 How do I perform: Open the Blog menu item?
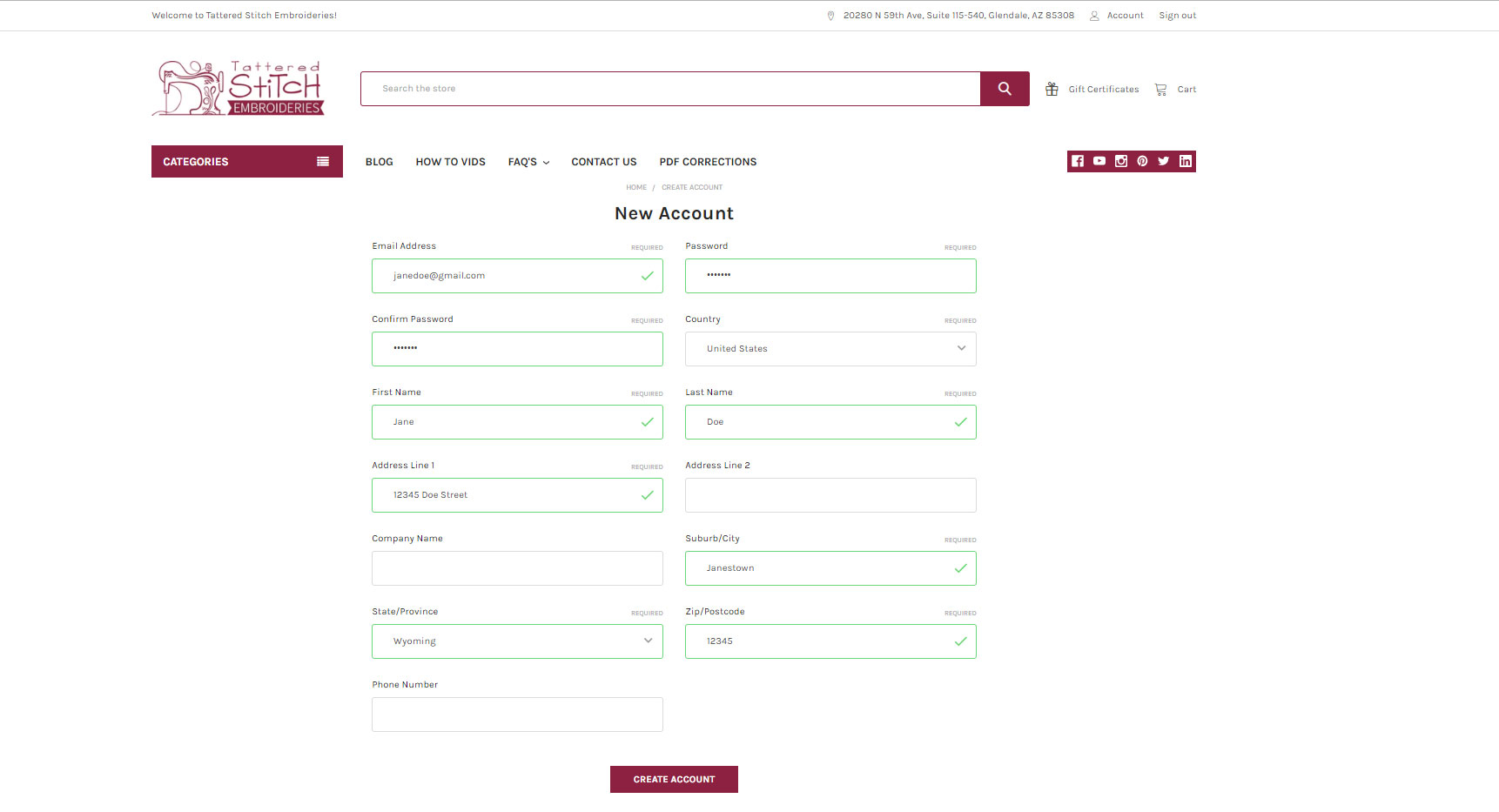coord(379,162)
